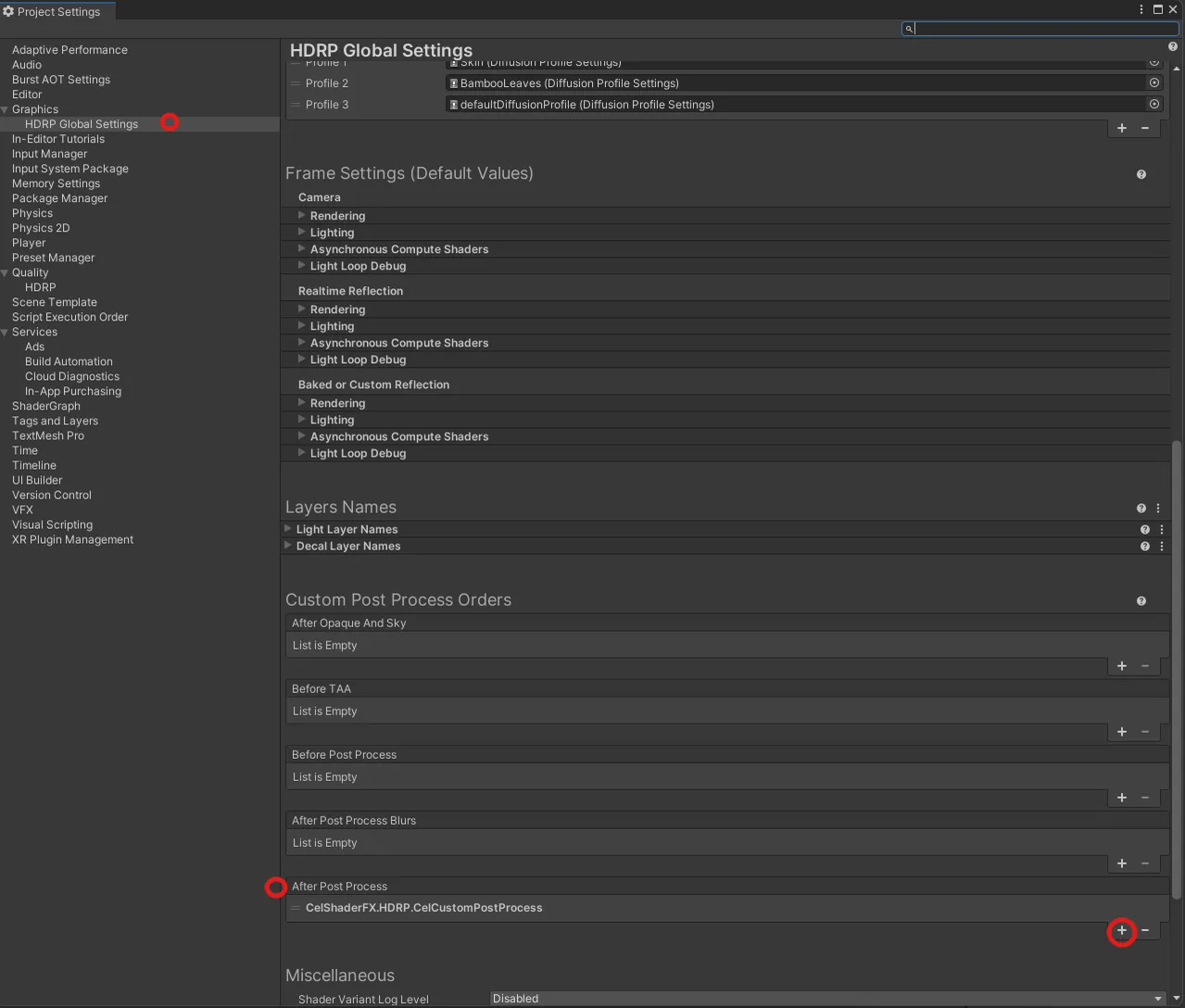The width and height of the screenshot is (1185, 1008).
Task: Expand Lighting foldout under Realtime Reflection
Action: click(302, 326)
